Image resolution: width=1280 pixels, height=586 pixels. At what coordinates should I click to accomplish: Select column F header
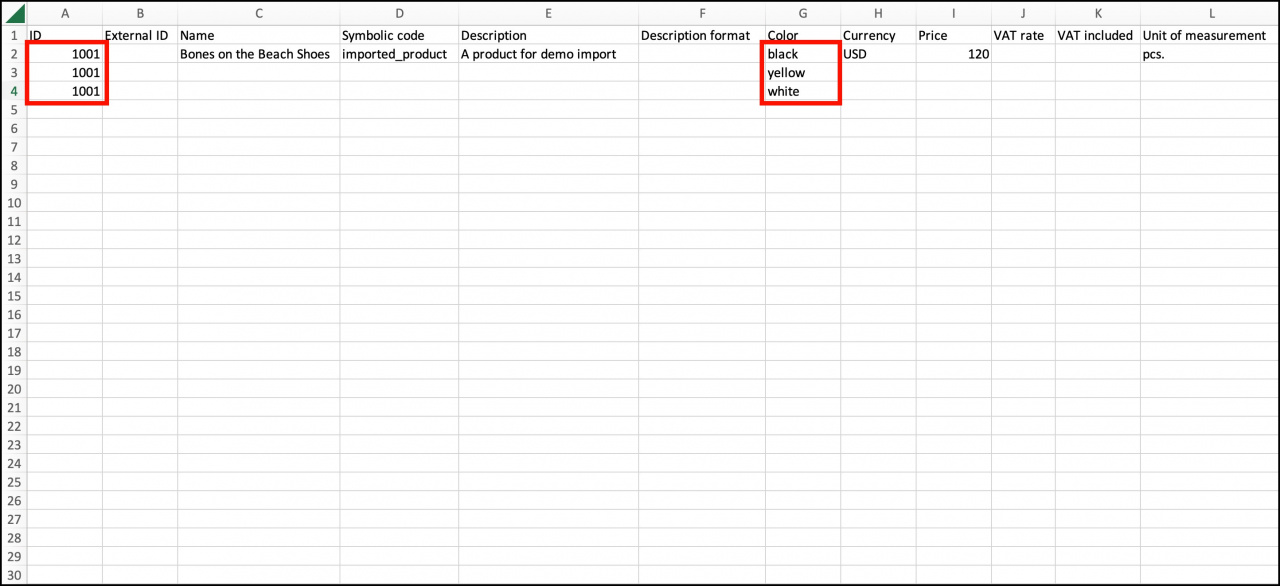click(702, 14)
